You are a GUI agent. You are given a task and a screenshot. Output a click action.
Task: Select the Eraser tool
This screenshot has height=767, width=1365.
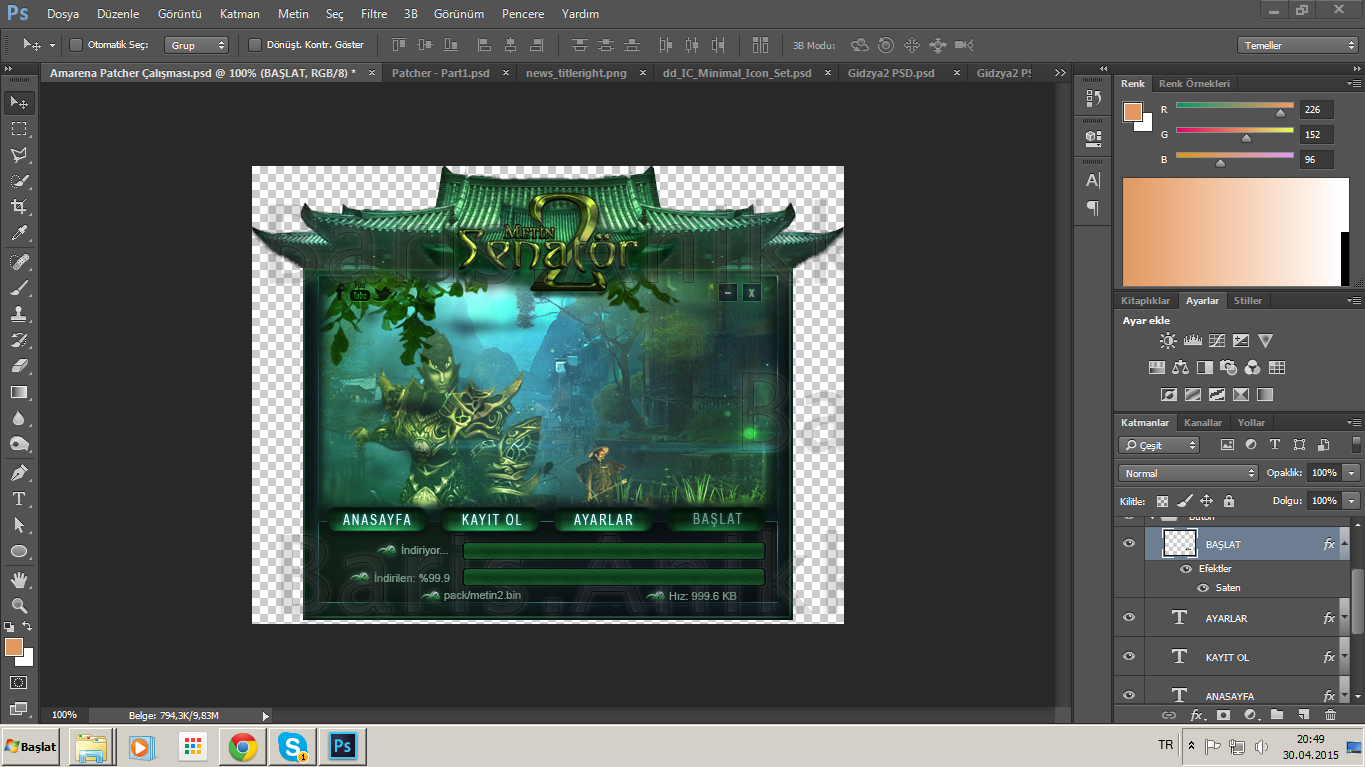click(x=19, y=366)
